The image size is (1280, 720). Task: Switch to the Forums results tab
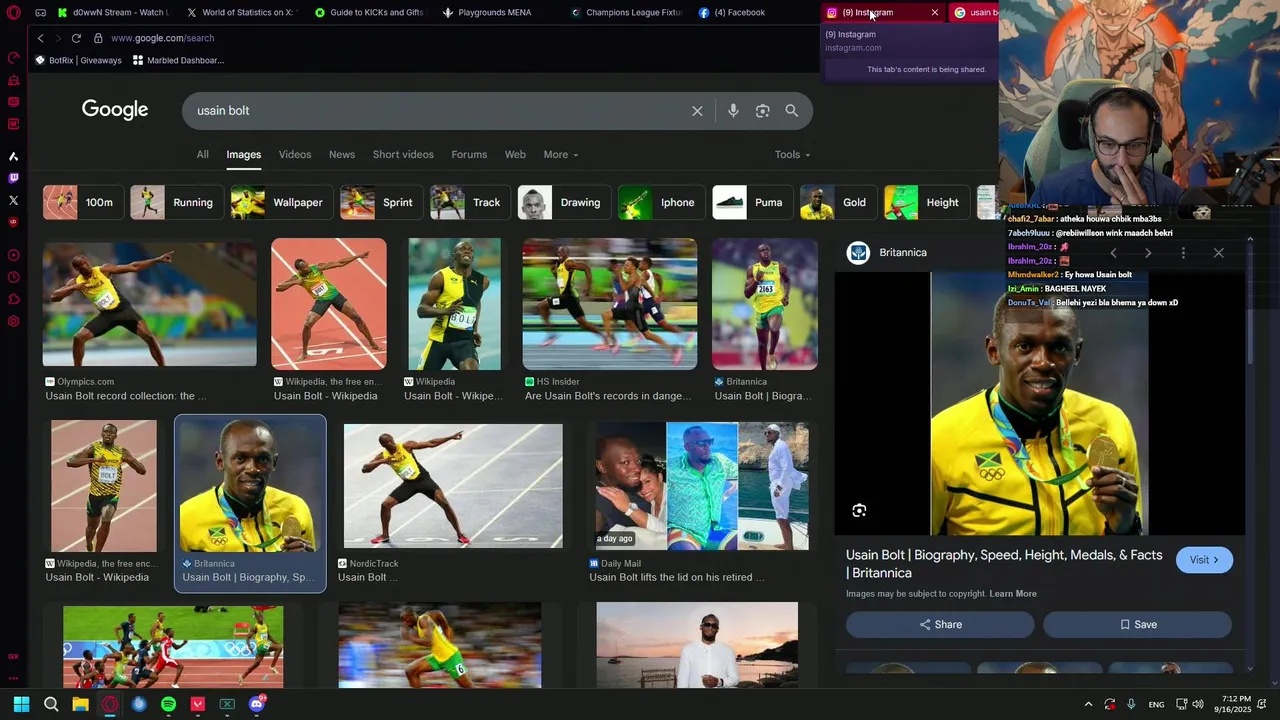point(469,155)
